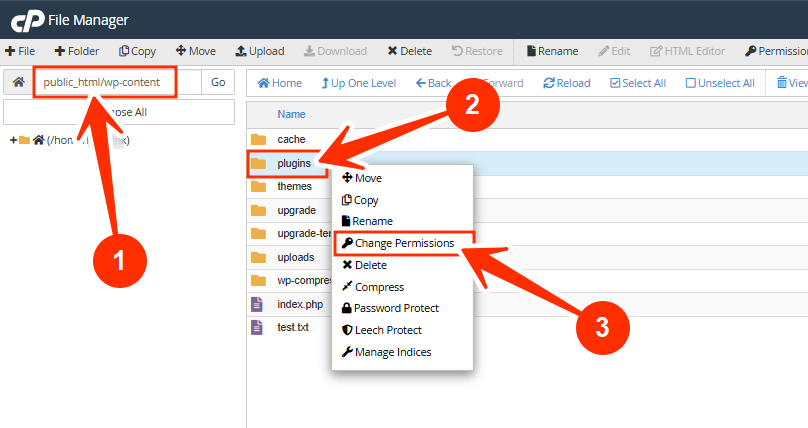
Task: Click the test.txt file icon
Action: tap(257, 328)
